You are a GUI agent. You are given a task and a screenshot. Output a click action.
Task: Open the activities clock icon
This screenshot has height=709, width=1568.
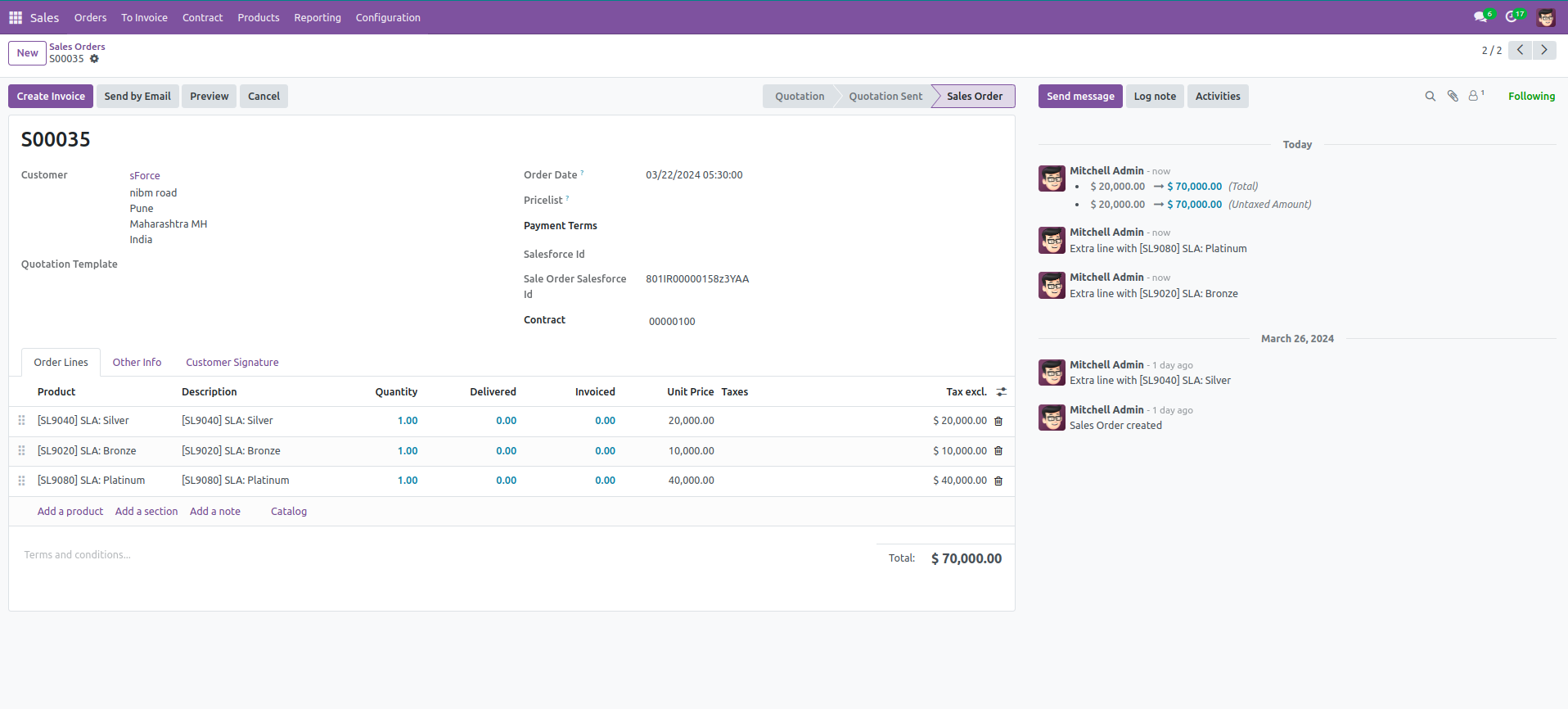pos(1513,16)
